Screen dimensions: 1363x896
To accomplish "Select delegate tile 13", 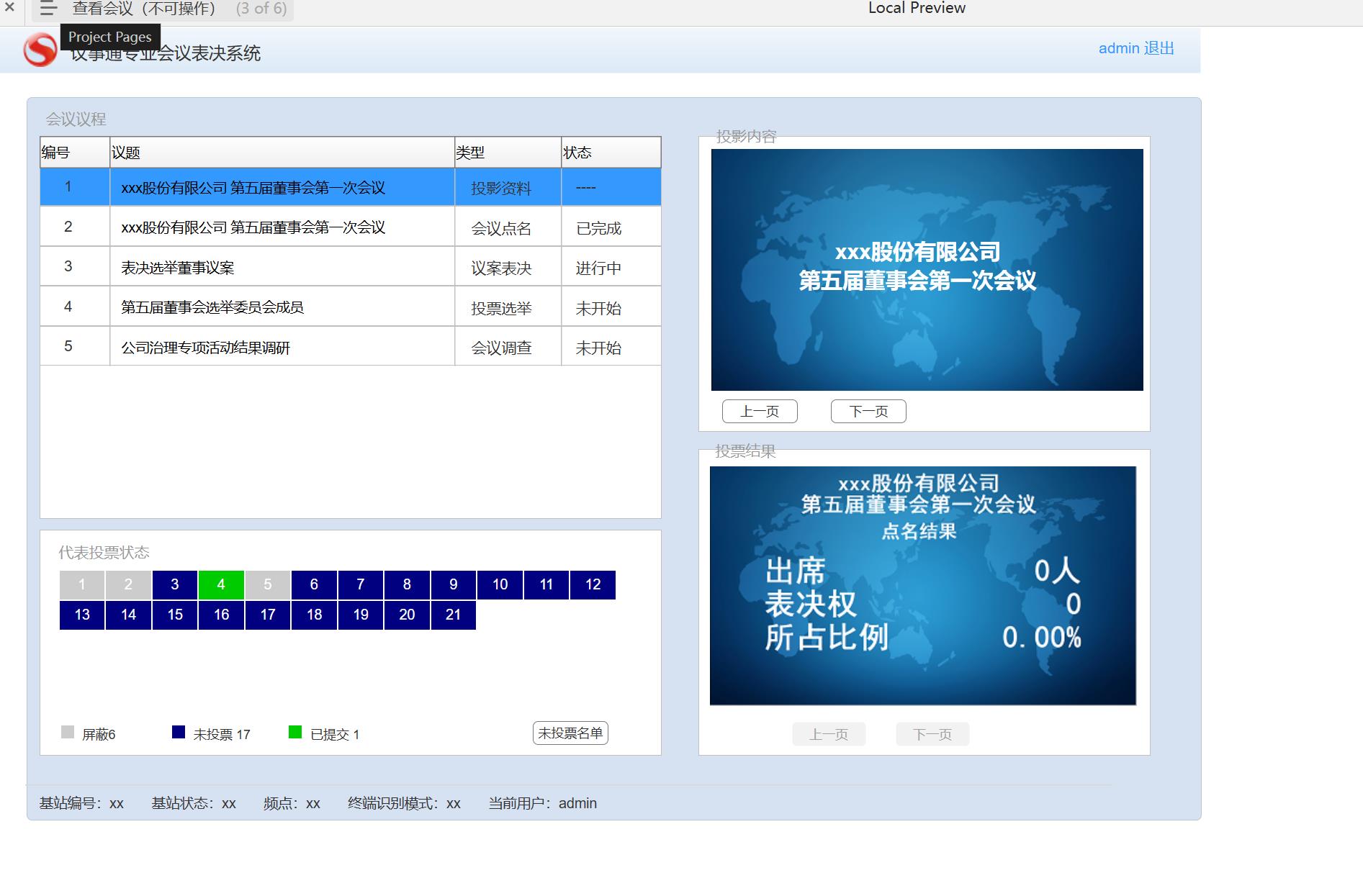I will (82, 615).
